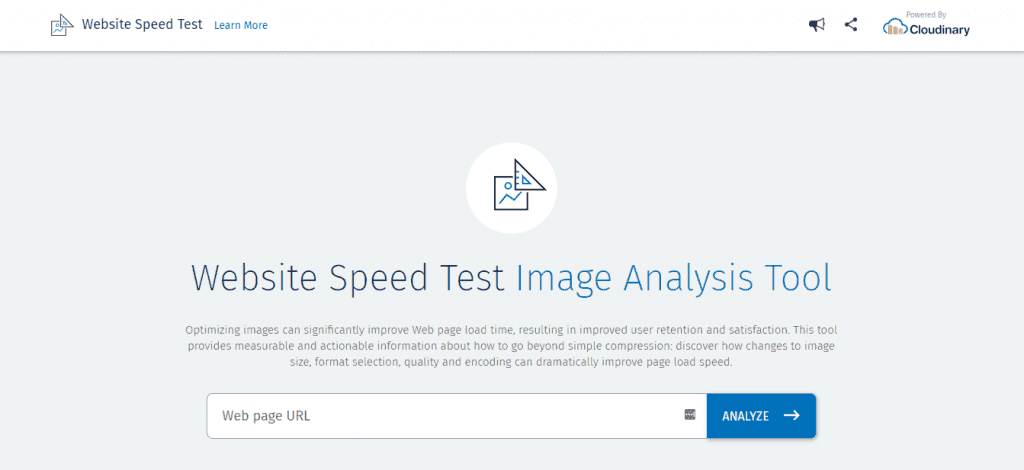Click the 'Web page URL' placeholder text
The width and height of the screenshot is (1024, 470).
[266, 416]
